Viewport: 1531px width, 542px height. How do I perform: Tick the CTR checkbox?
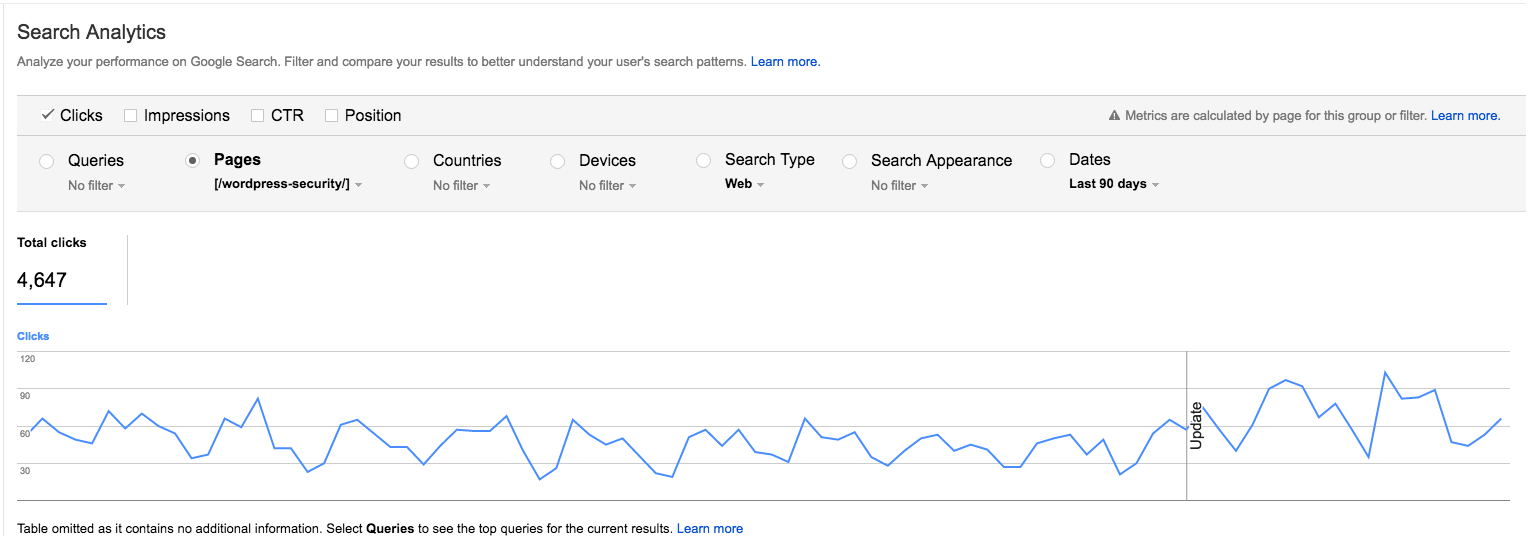click(258, 116)
